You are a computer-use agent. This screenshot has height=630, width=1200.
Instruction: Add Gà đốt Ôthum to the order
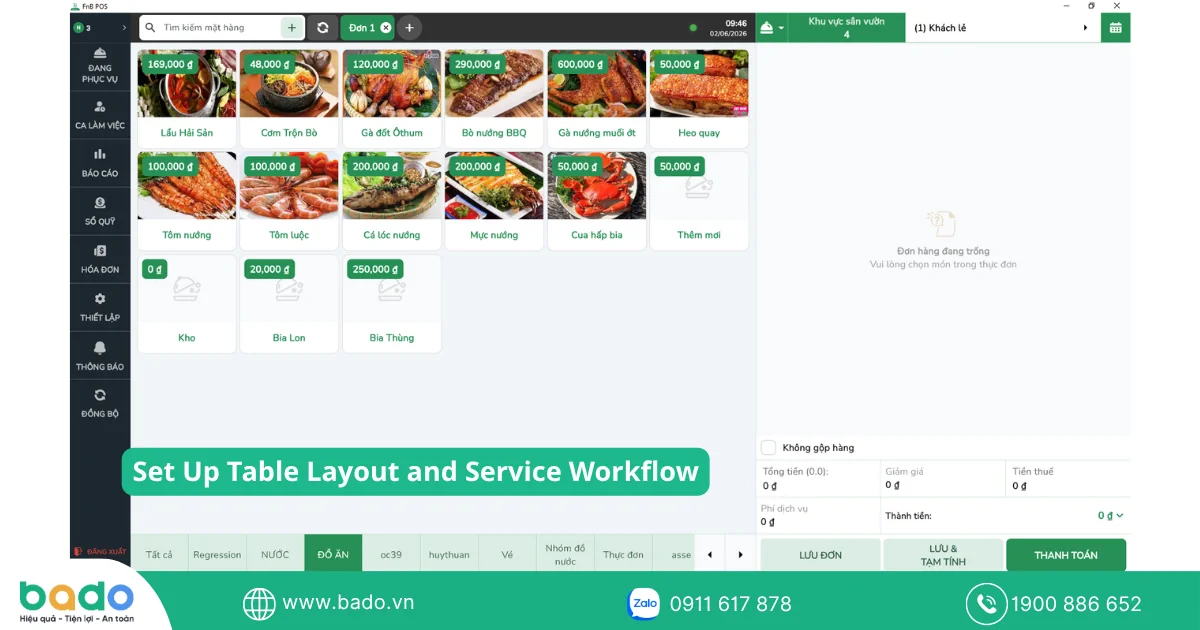(391, 98)
